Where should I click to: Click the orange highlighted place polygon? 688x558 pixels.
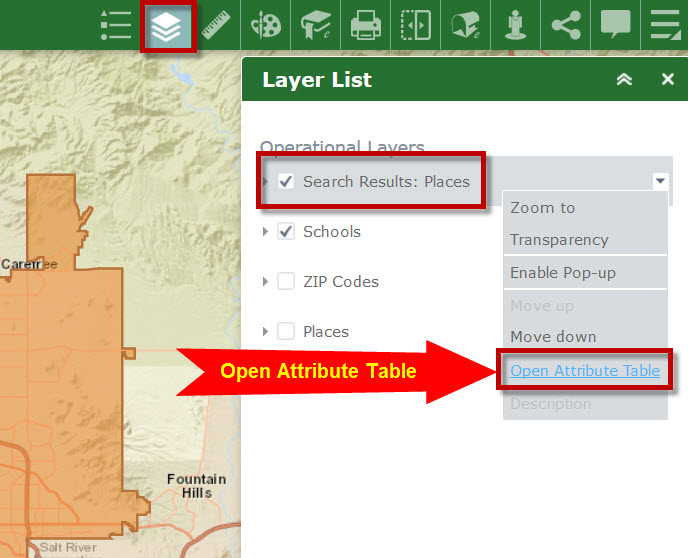(75, 373)
